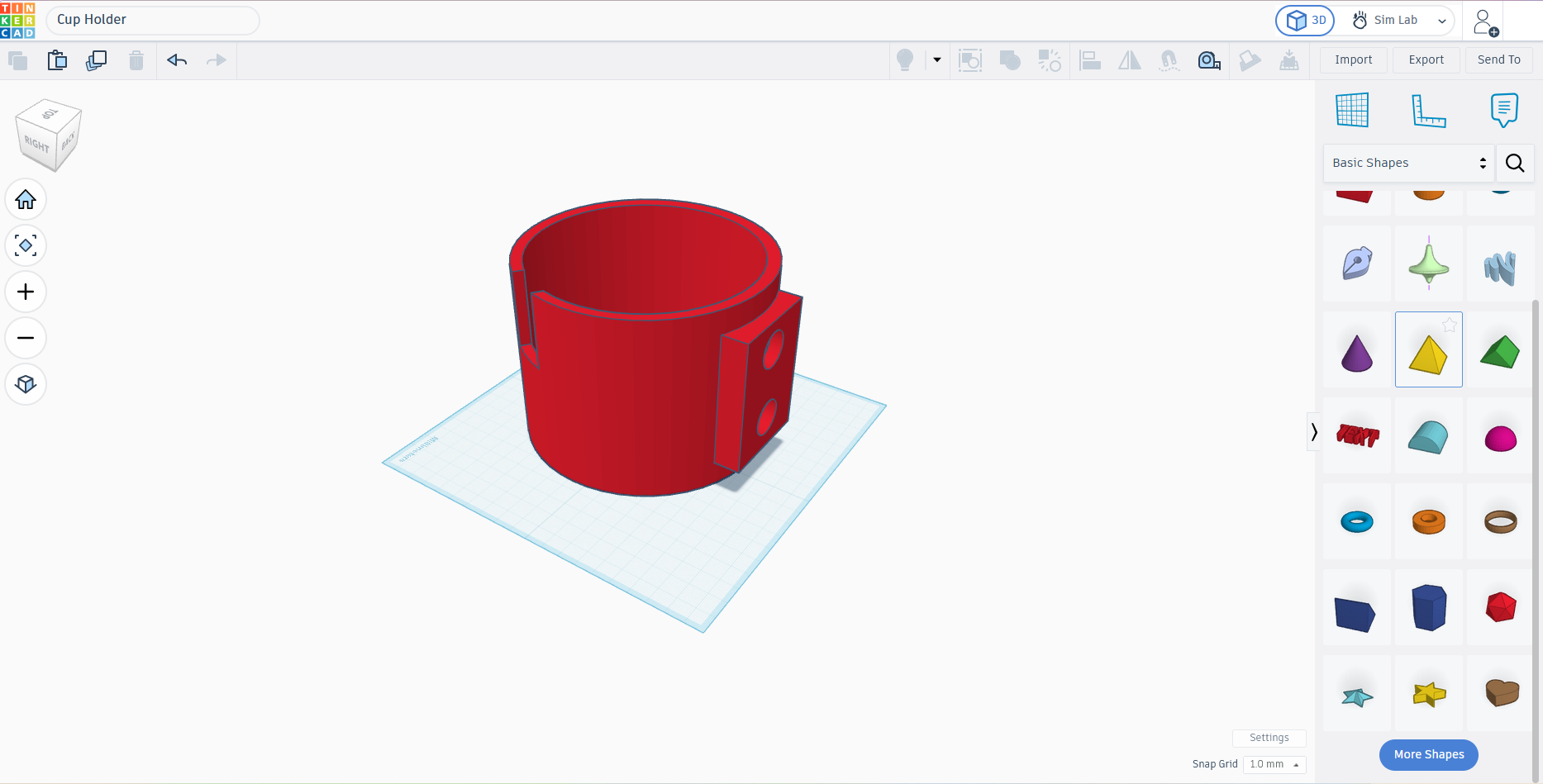The image size is (1543, 784).
Task: Open the Workplane grid tool
Action: tap(1352, 110)
